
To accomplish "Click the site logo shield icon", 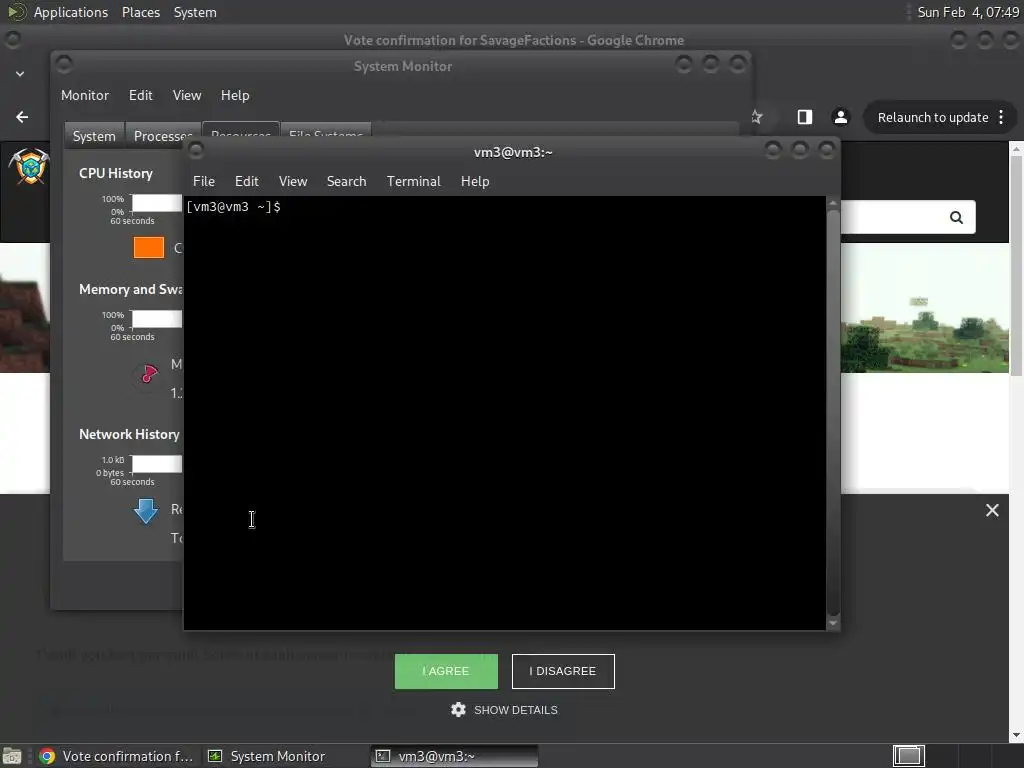I will click(29, 166).
